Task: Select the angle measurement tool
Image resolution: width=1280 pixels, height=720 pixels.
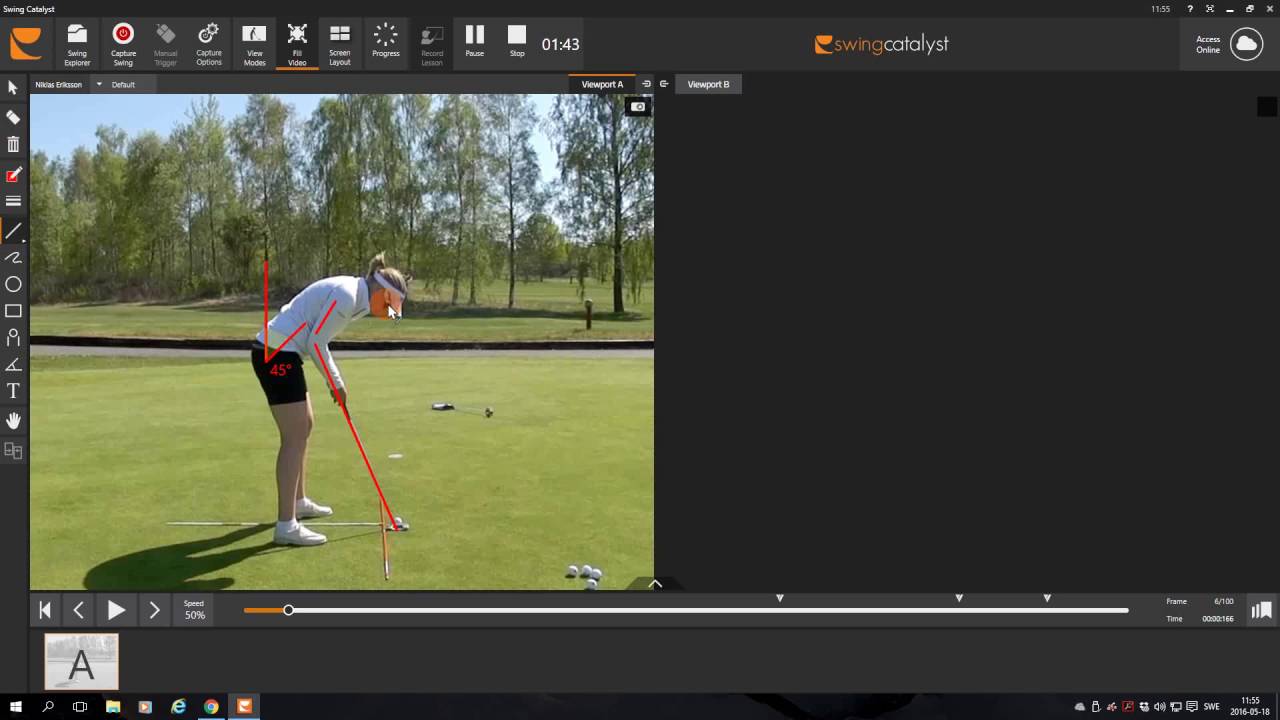Action: (13, 365)
